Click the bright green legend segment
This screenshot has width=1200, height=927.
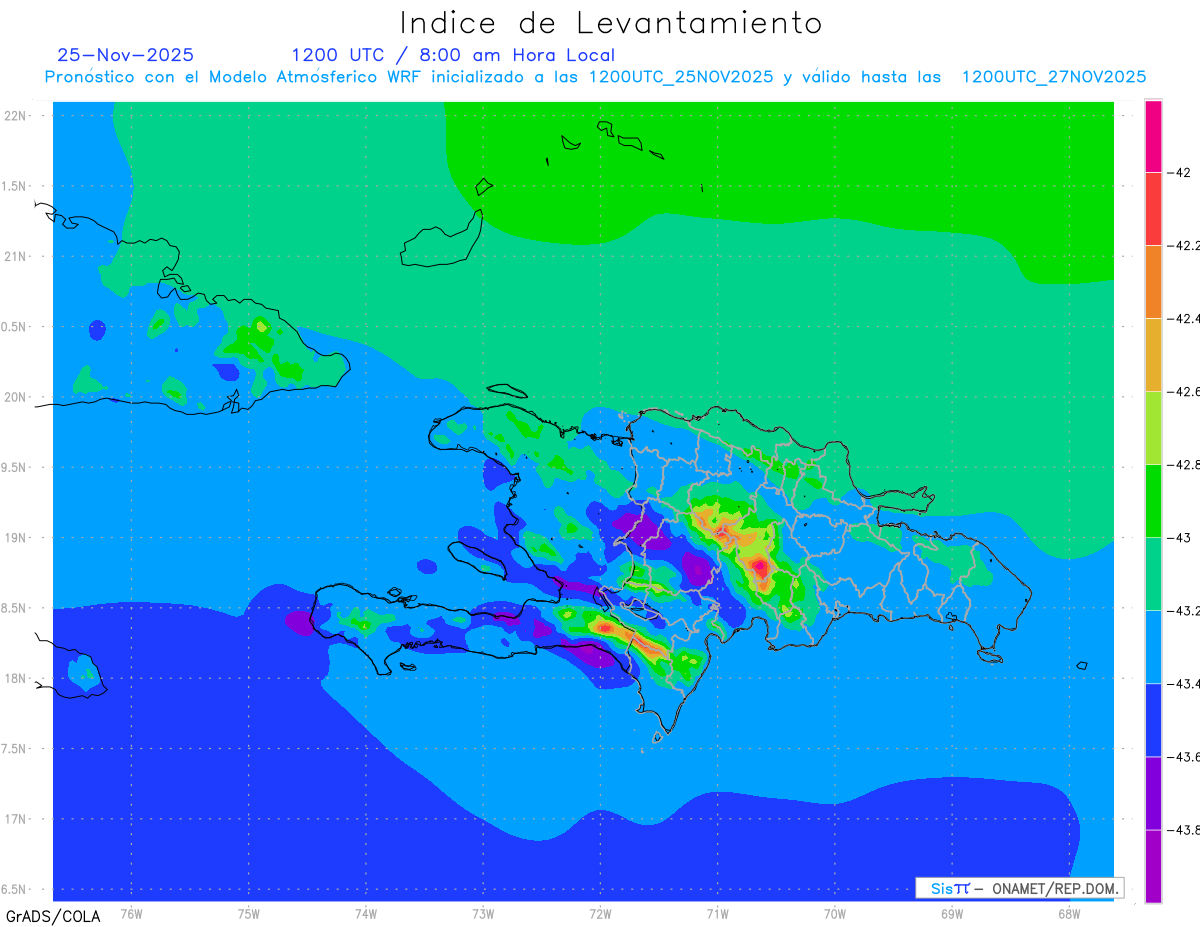point(1153,500)
